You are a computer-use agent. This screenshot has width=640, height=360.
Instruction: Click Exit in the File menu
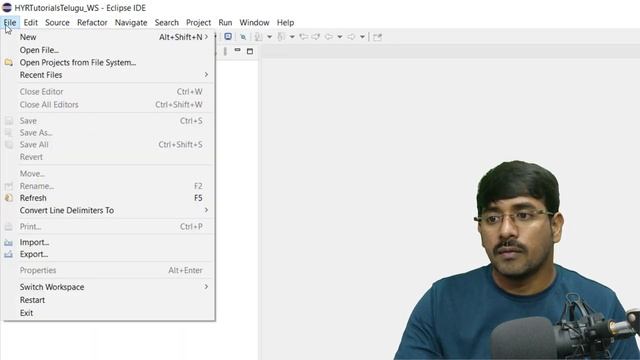point(108,313)
